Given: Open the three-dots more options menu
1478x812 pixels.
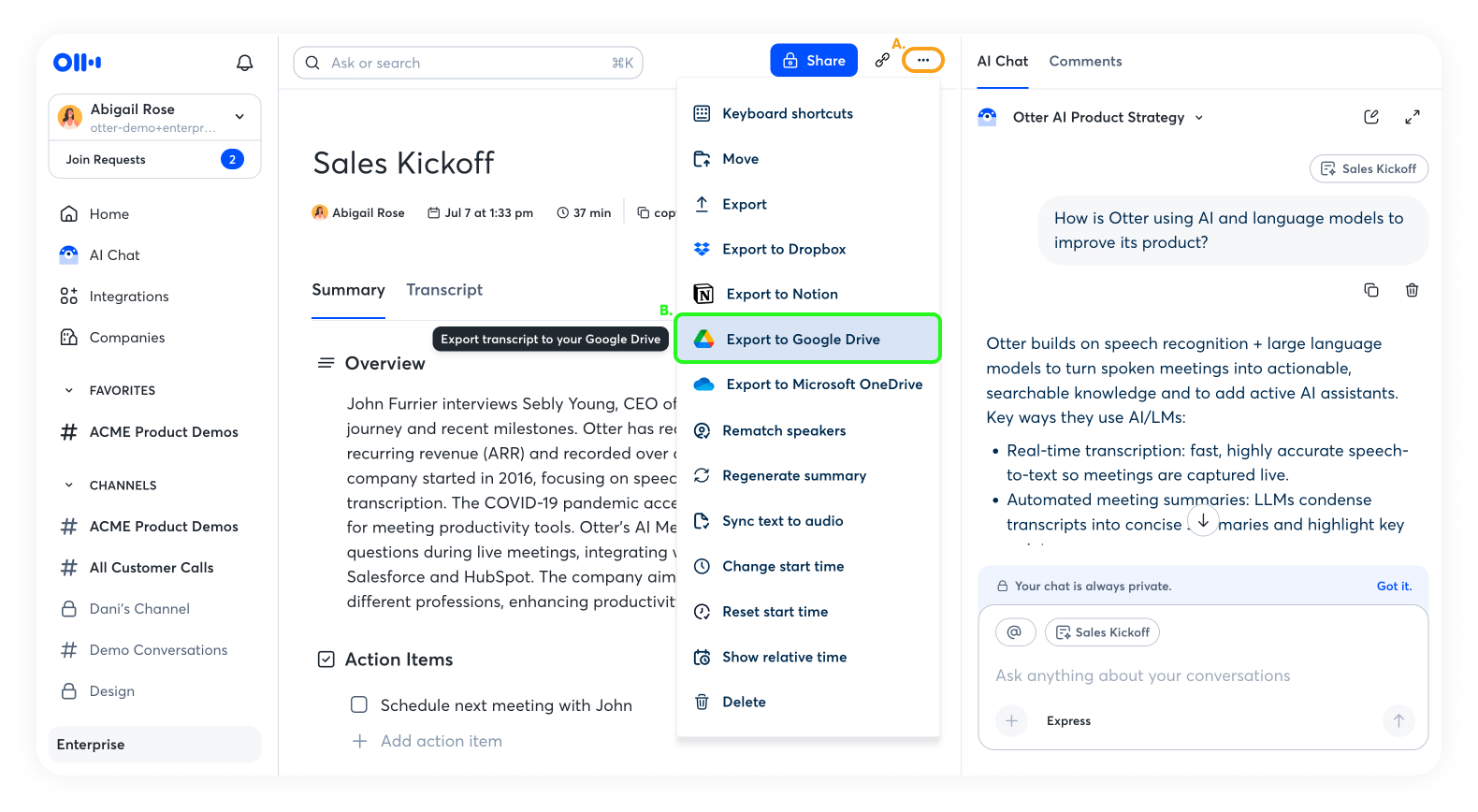Looking at the screenshot, I should click(x=923, y=61).
